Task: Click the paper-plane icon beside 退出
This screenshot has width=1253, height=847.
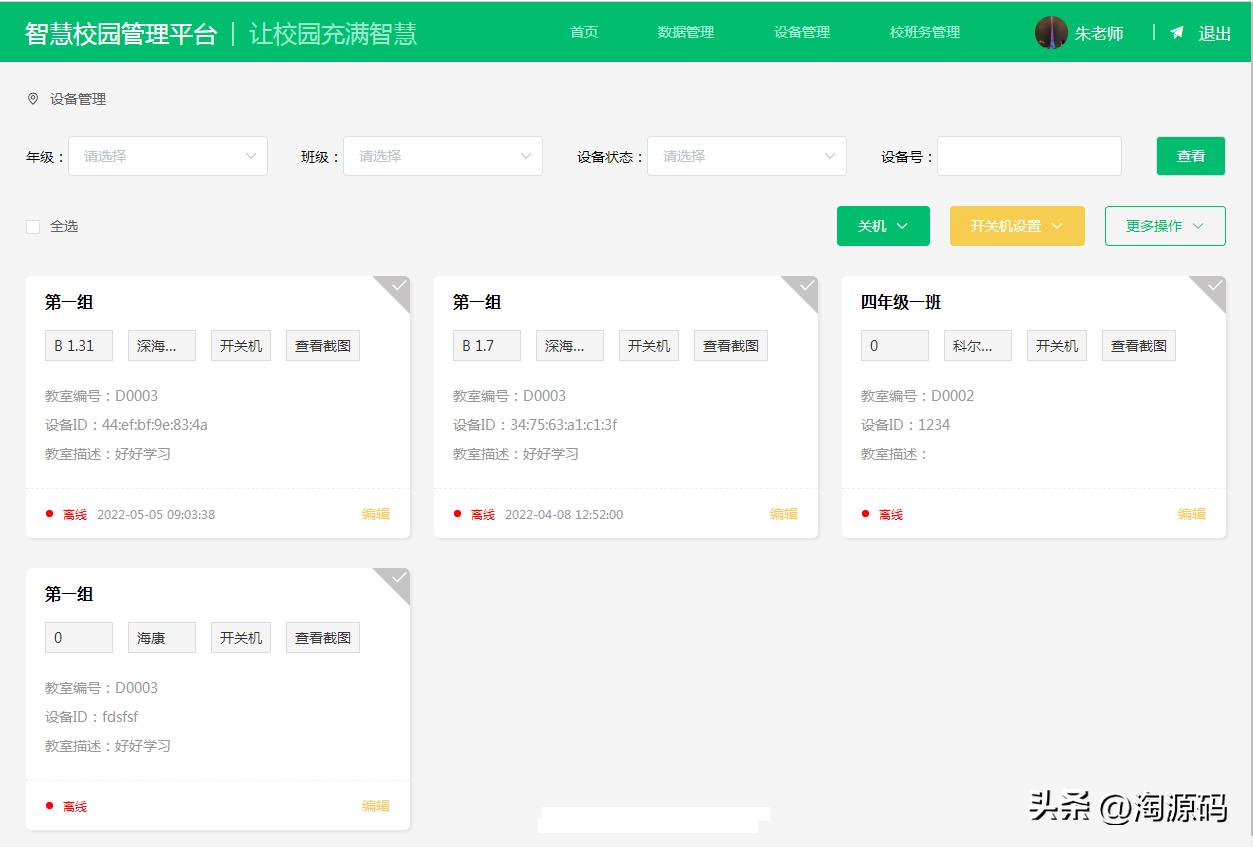Action: point(1176,33)
